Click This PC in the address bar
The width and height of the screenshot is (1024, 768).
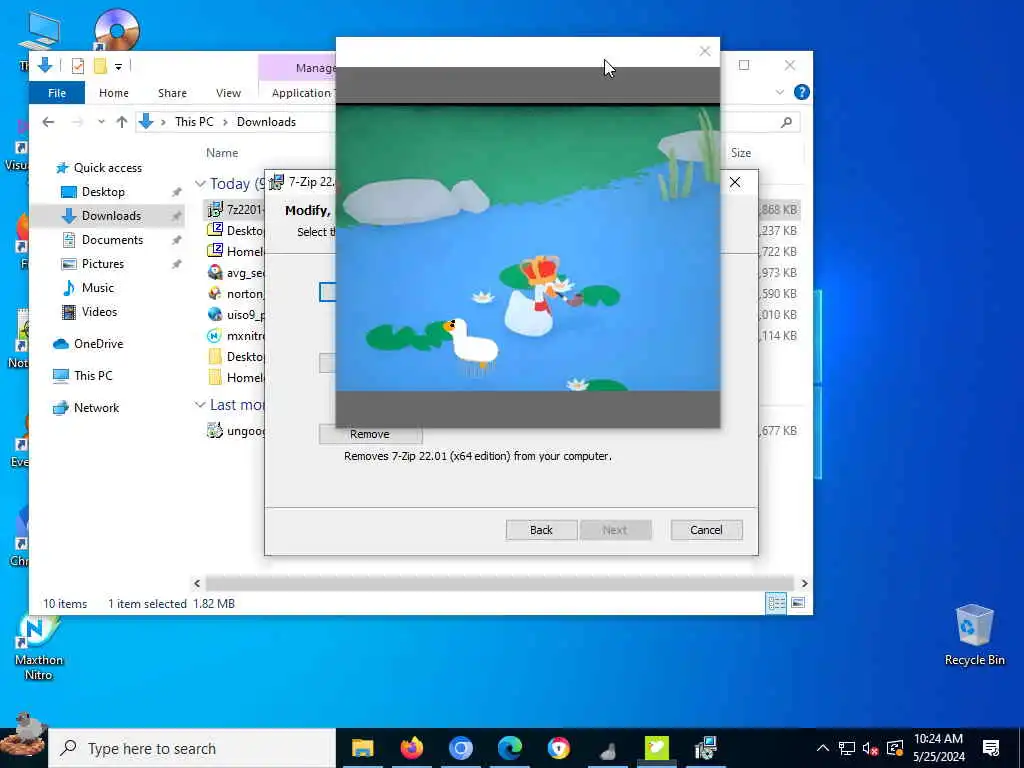pyautogui.click(x=194, y=122)
